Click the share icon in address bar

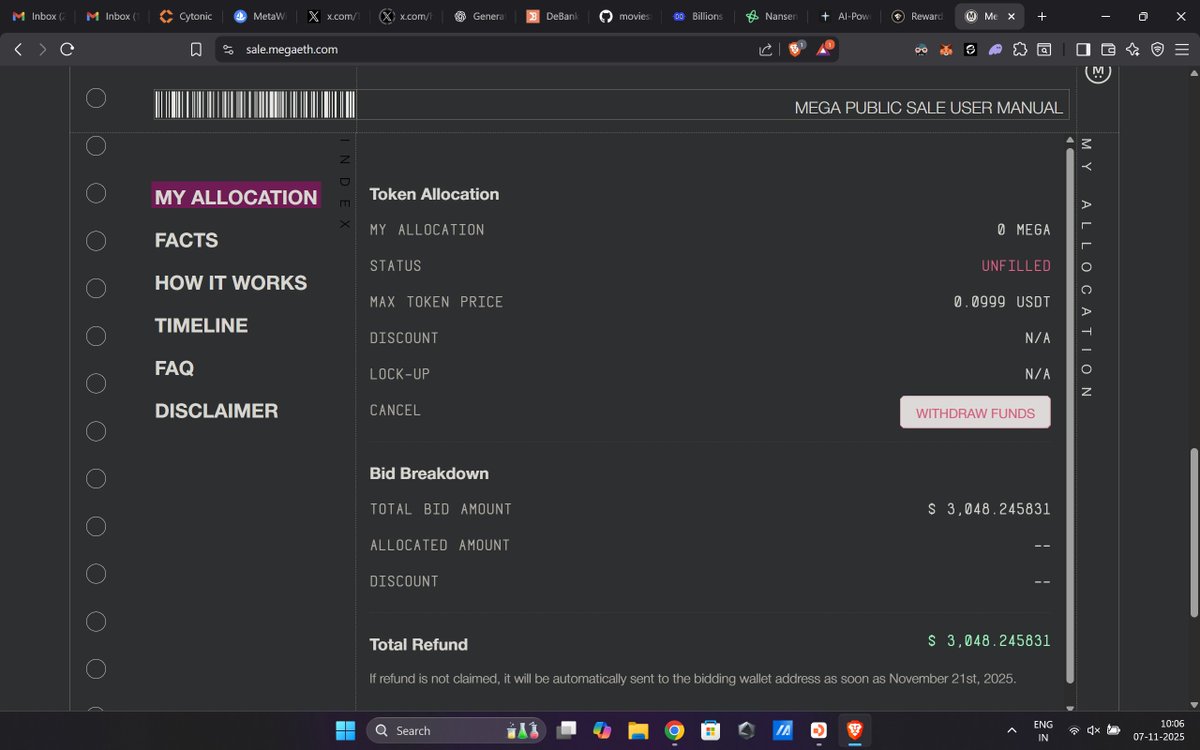pyautogui.click(x=765, y=49)
